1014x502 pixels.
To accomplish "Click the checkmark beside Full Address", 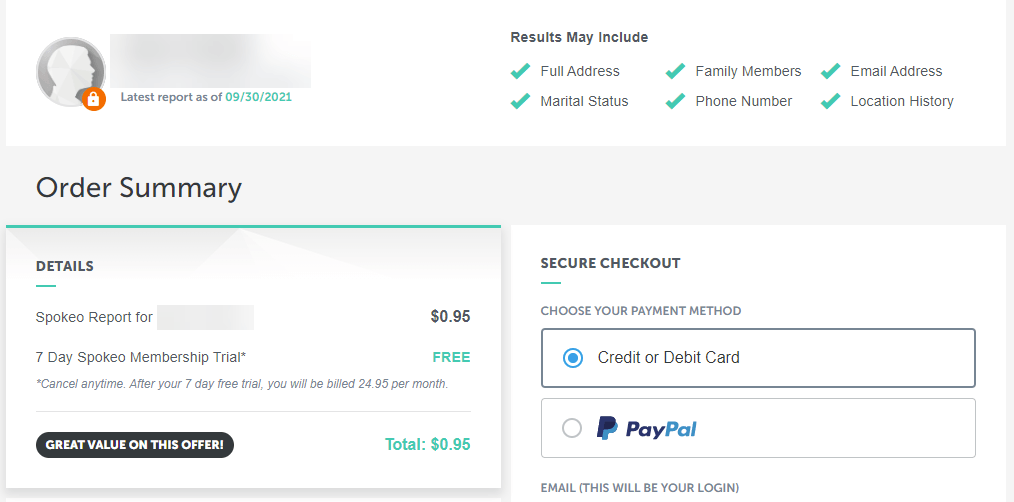I will tap(520, 71).
